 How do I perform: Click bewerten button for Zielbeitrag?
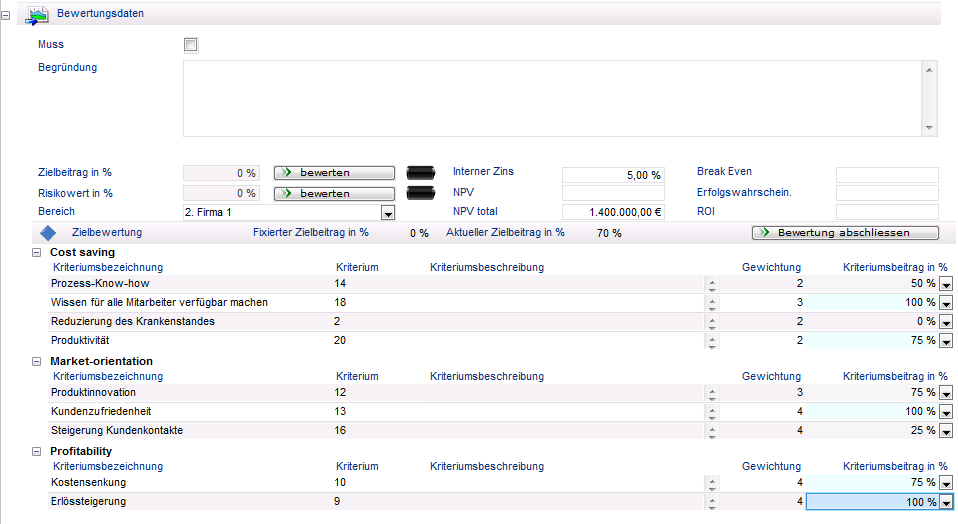click(333, 173)
